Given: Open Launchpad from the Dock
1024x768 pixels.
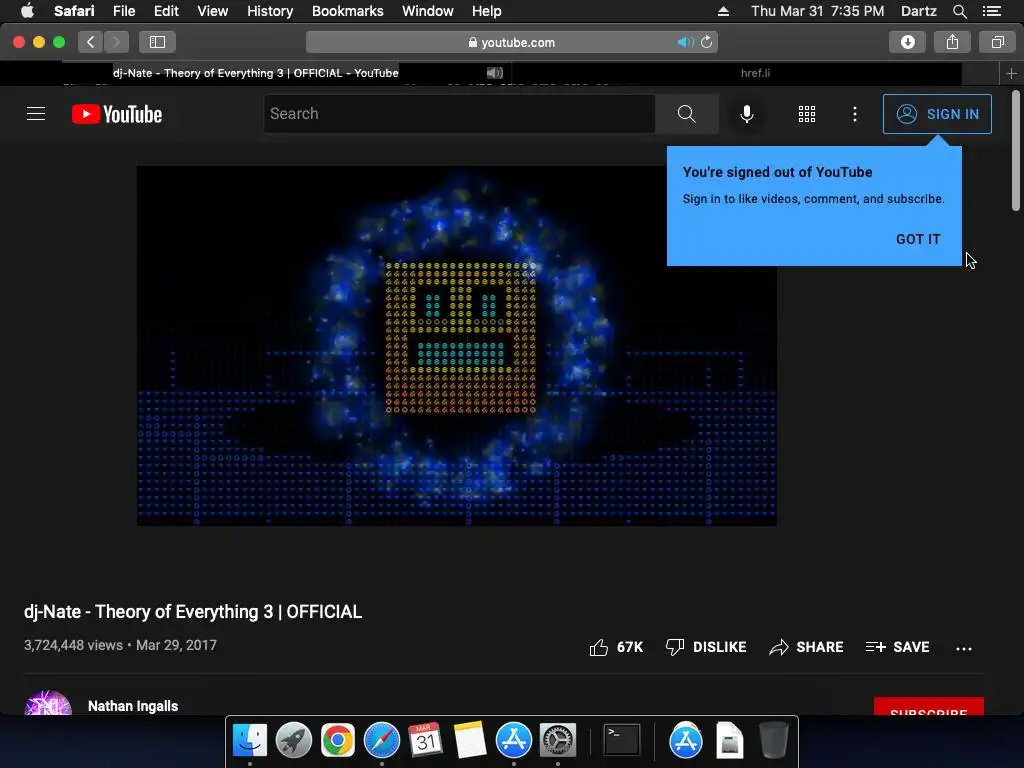Looking at the screenshot, I should 294,740.
